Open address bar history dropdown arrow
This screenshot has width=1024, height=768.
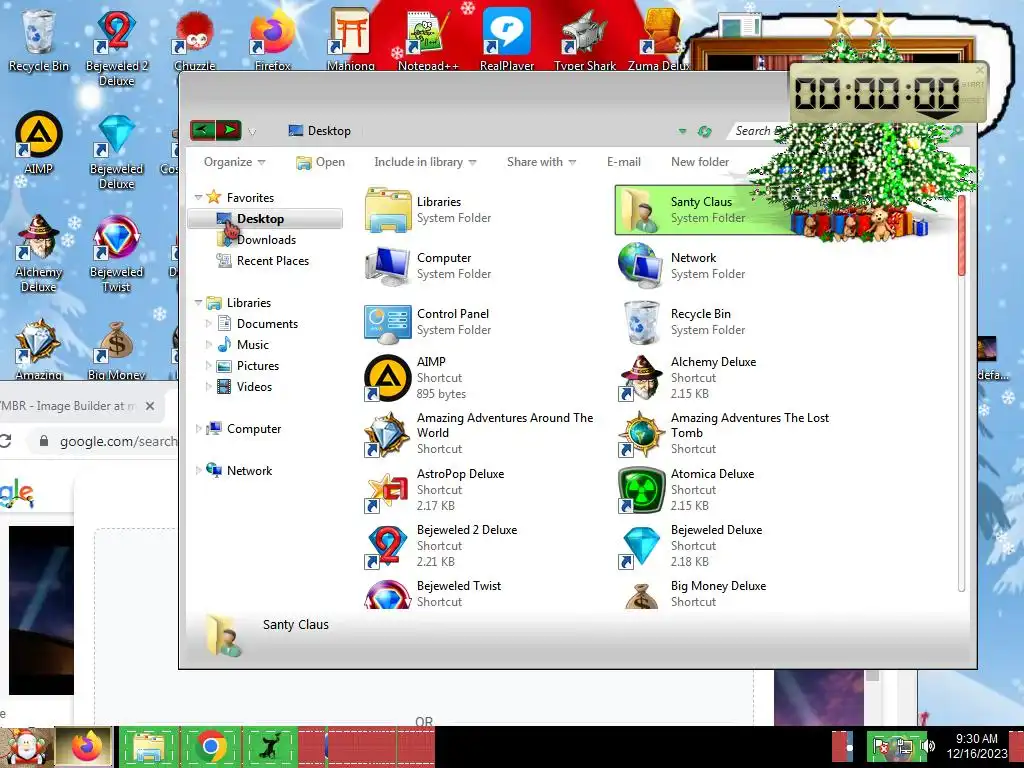pyautogui.click(x=682, y=131)
